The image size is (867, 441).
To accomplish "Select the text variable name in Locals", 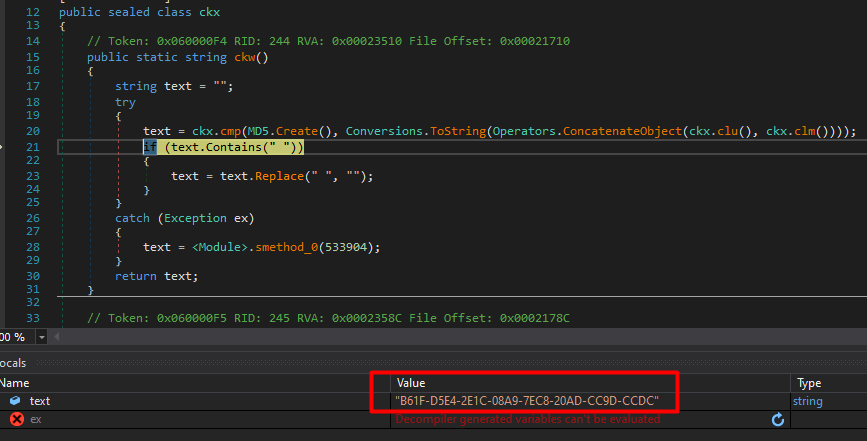I will pyautogui.click(x=40, y=401).
